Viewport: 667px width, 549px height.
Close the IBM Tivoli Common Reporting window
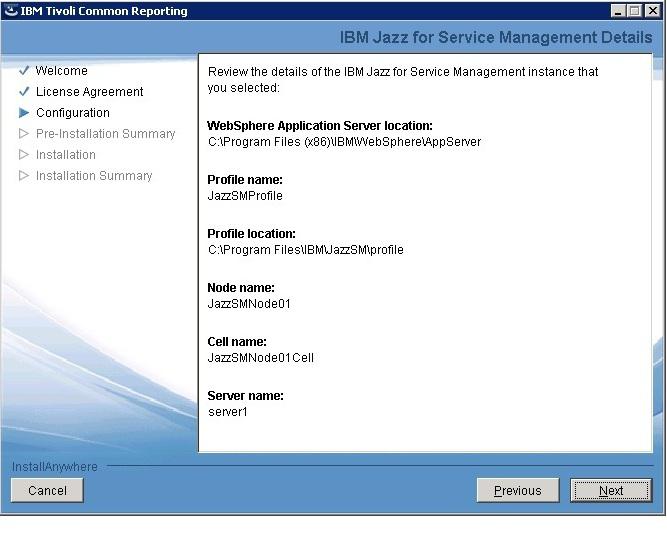pyautogui.click(x=652, y=11)
